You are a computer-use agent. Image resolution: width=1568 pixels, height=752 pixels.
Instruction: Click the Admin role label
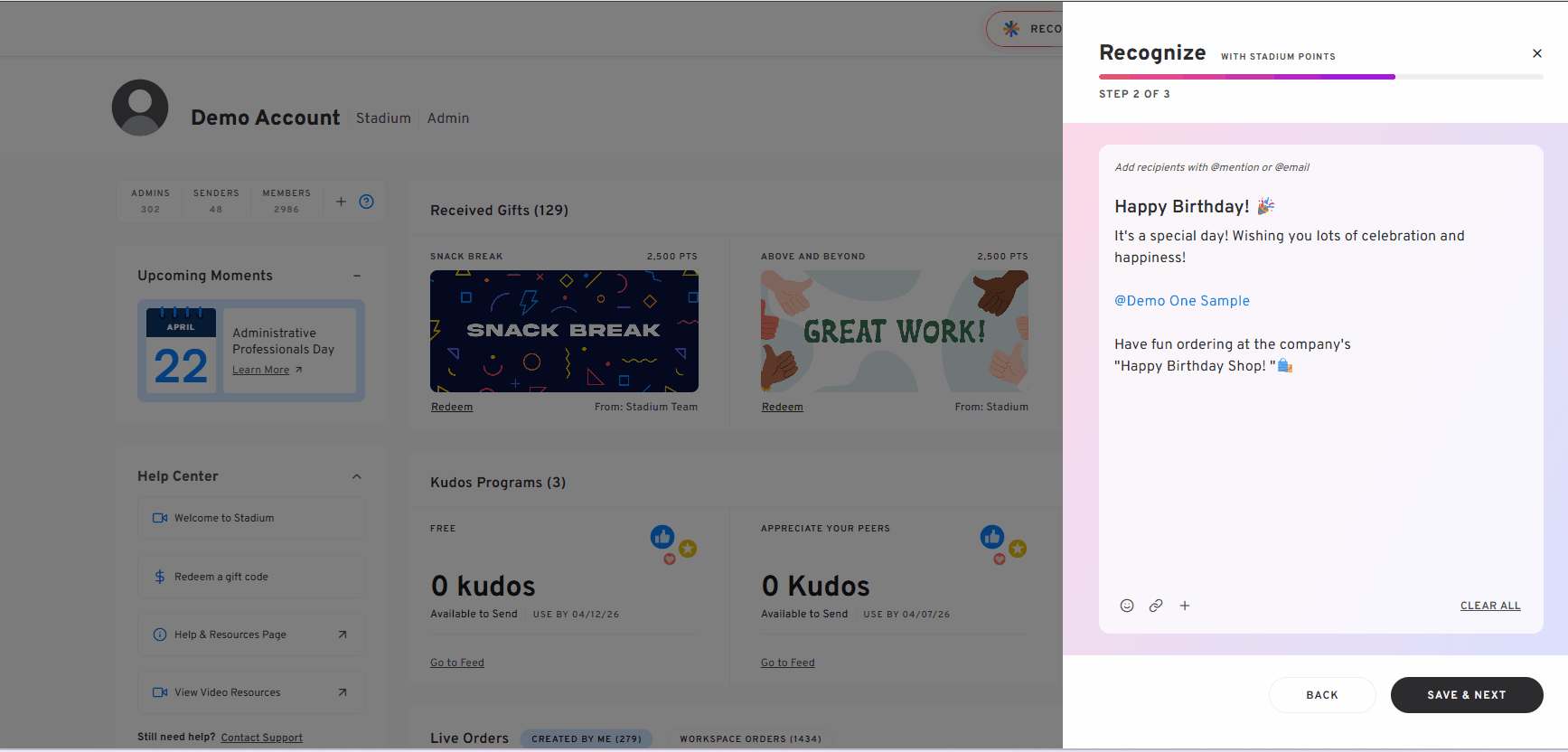448,118
